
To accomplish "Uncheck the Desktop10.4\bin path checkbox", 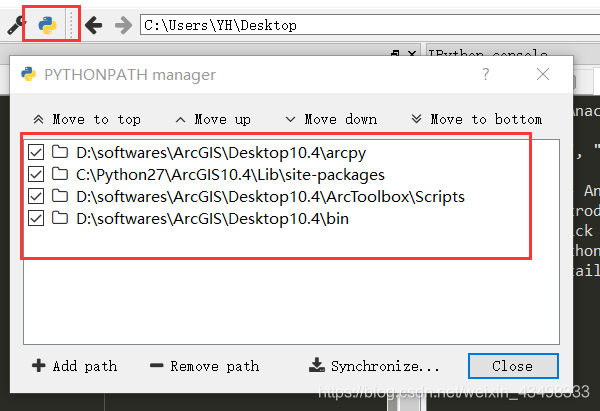I will click(x=36, y=219).
